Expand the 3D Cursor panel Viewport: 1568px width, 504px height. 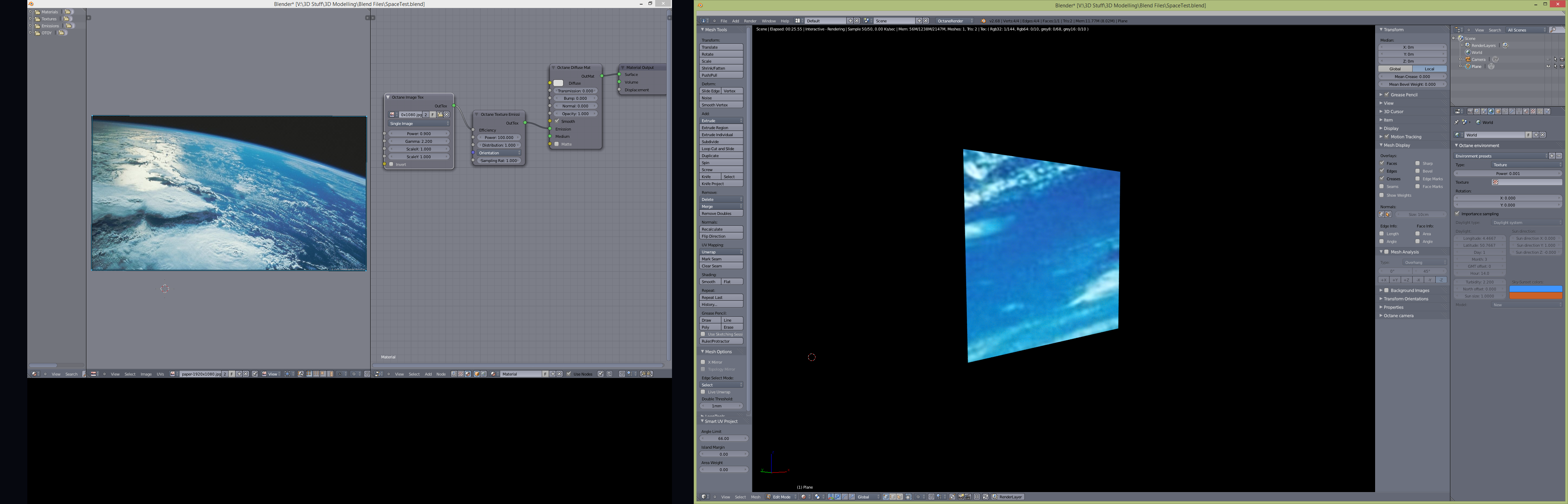coord(1393,111)
